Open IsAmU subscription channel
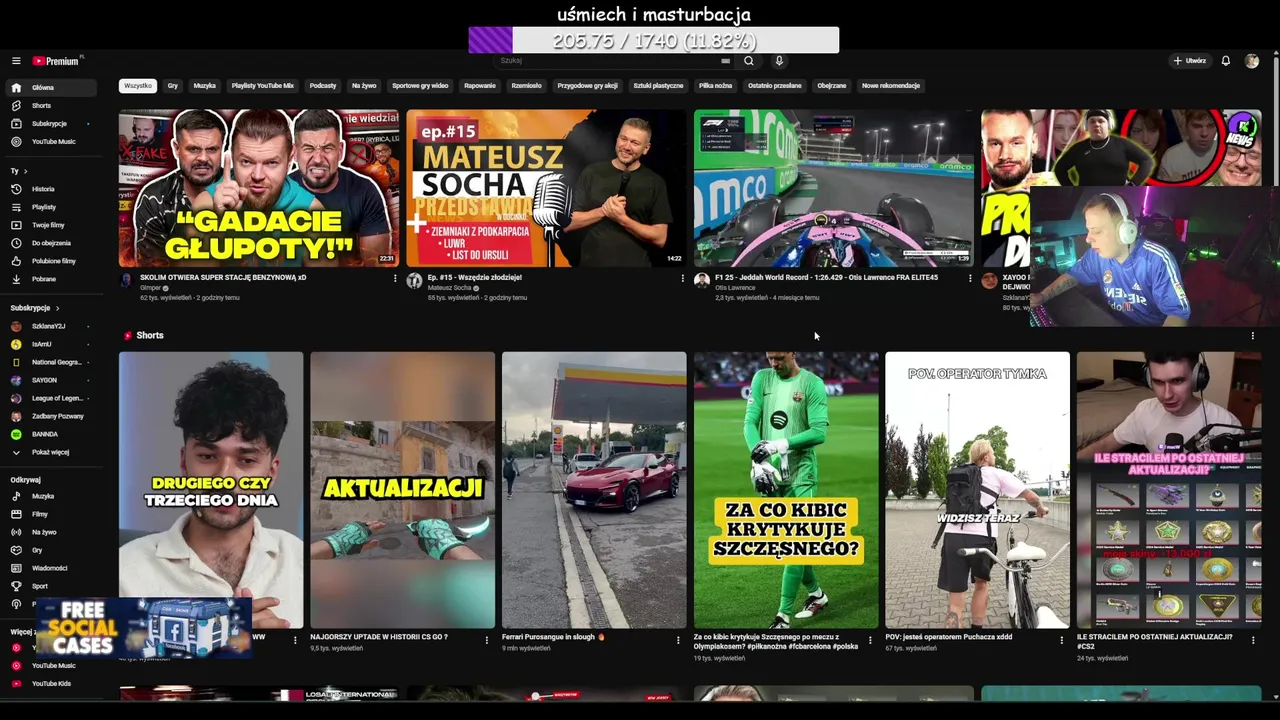The width and height of the screenshot is (1280, 720). (x=50, y=344)
